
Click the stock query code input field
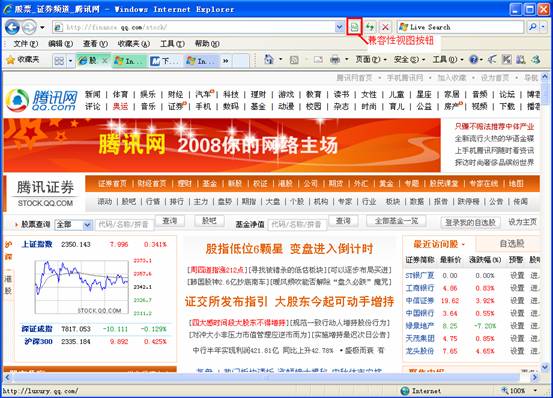[x=124, y=225]
